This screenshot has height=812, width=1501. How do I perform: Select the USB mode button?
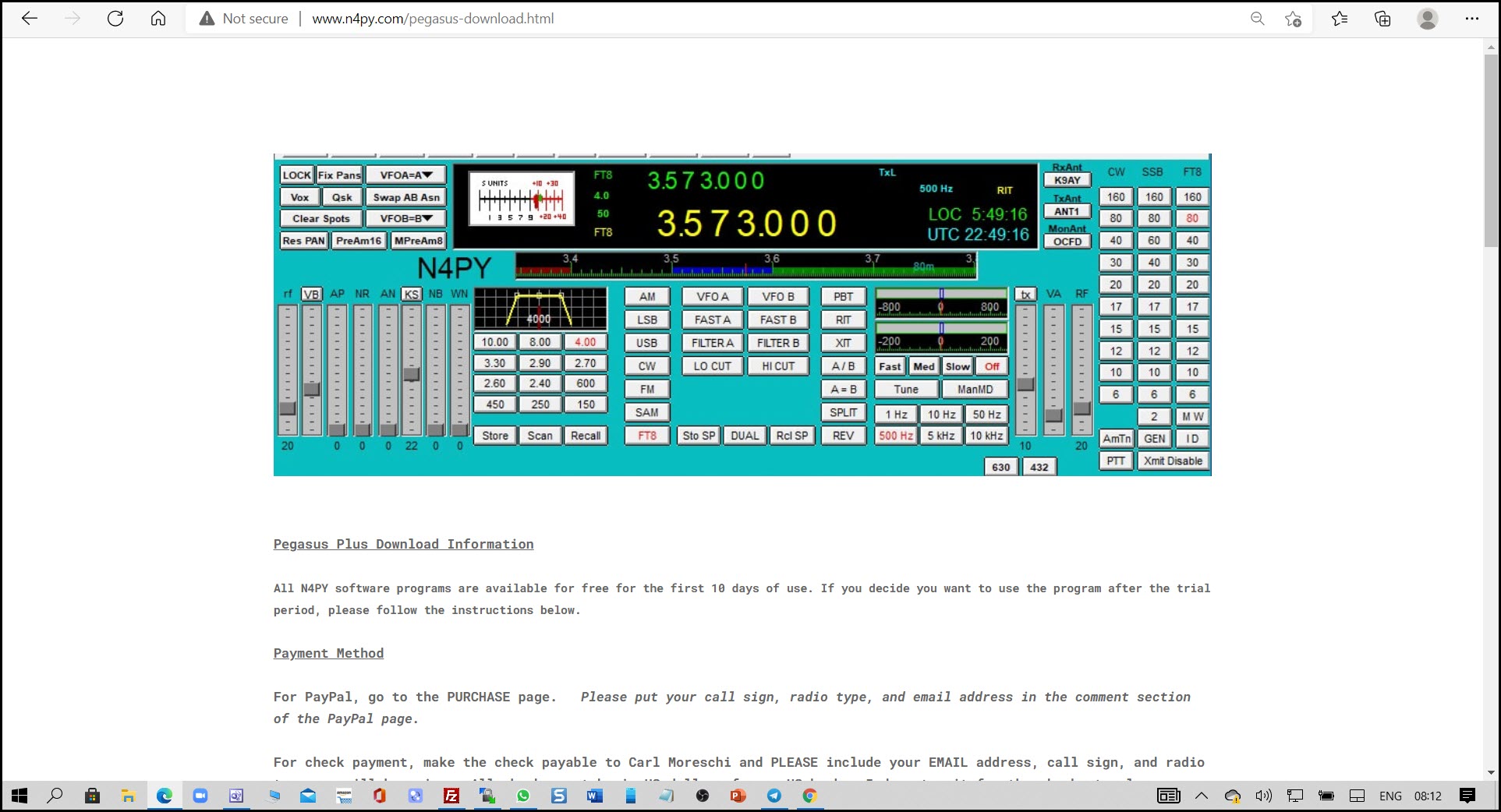coord(646,343)
